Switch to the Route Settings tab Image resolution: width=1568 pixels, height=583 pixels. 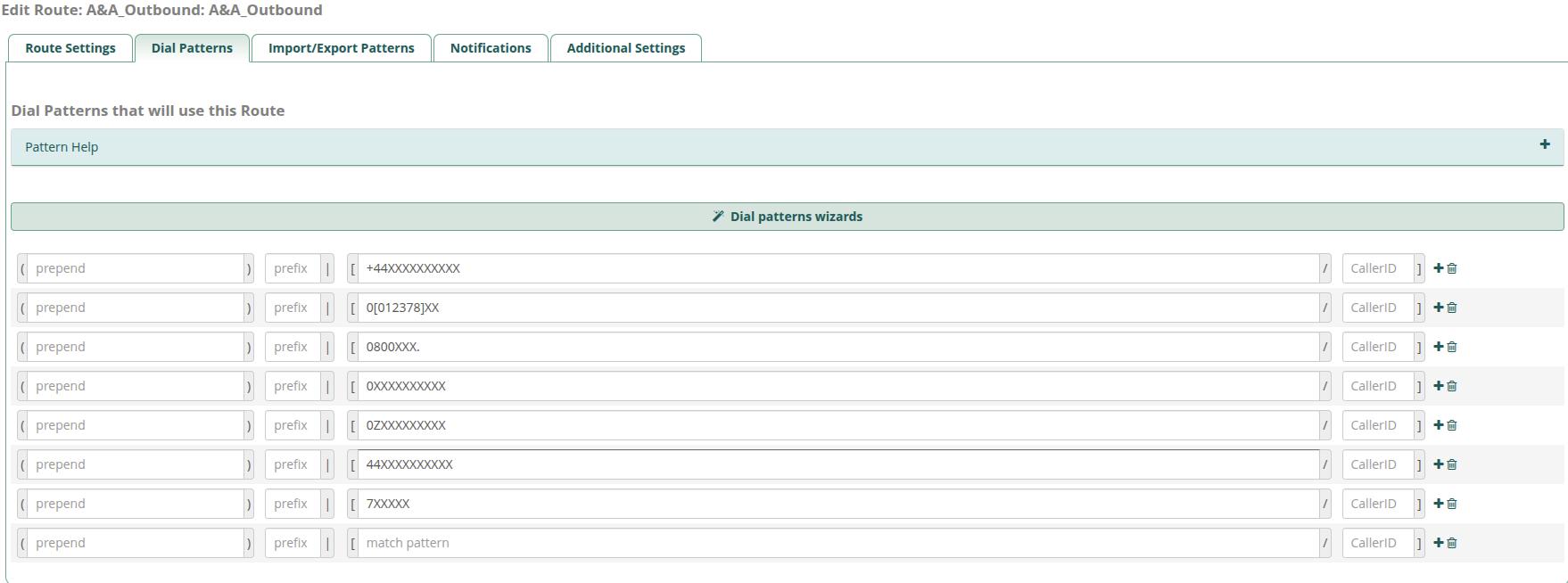70,48
